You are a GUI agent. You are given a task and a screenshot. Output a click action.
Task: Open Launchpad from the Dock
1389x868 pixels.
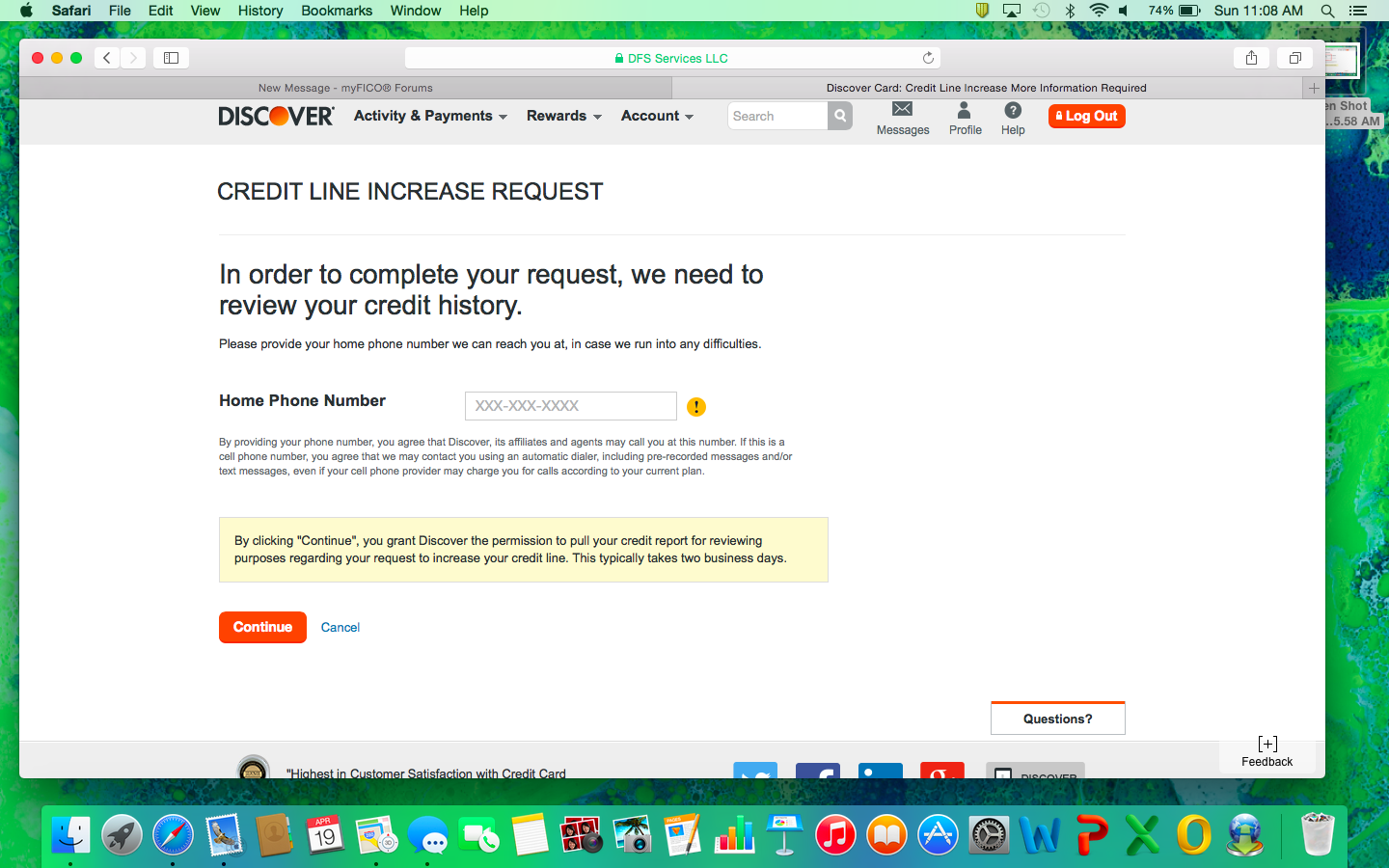122,834
